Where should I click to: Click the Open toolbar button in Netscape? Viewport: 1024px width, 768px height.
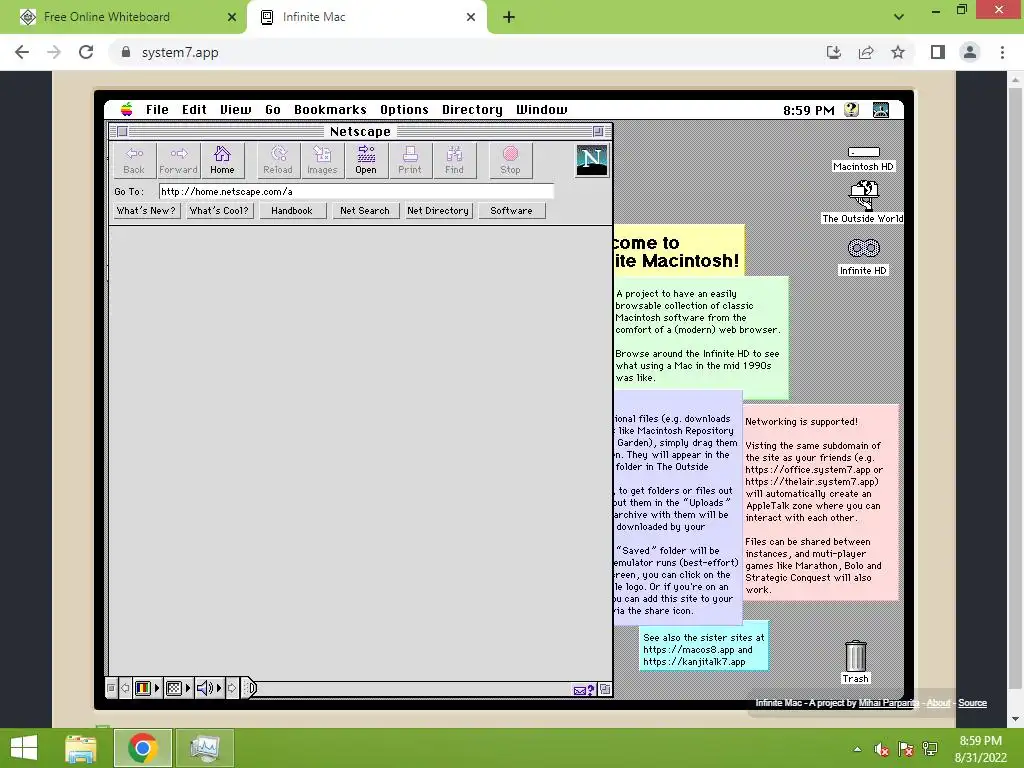click(x=366, y=161)
